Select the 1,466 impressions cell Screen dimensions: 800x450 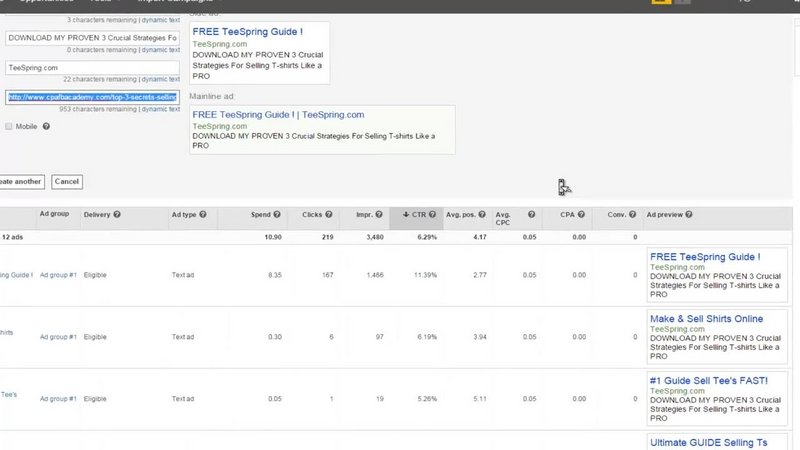(x=375, y=275)
